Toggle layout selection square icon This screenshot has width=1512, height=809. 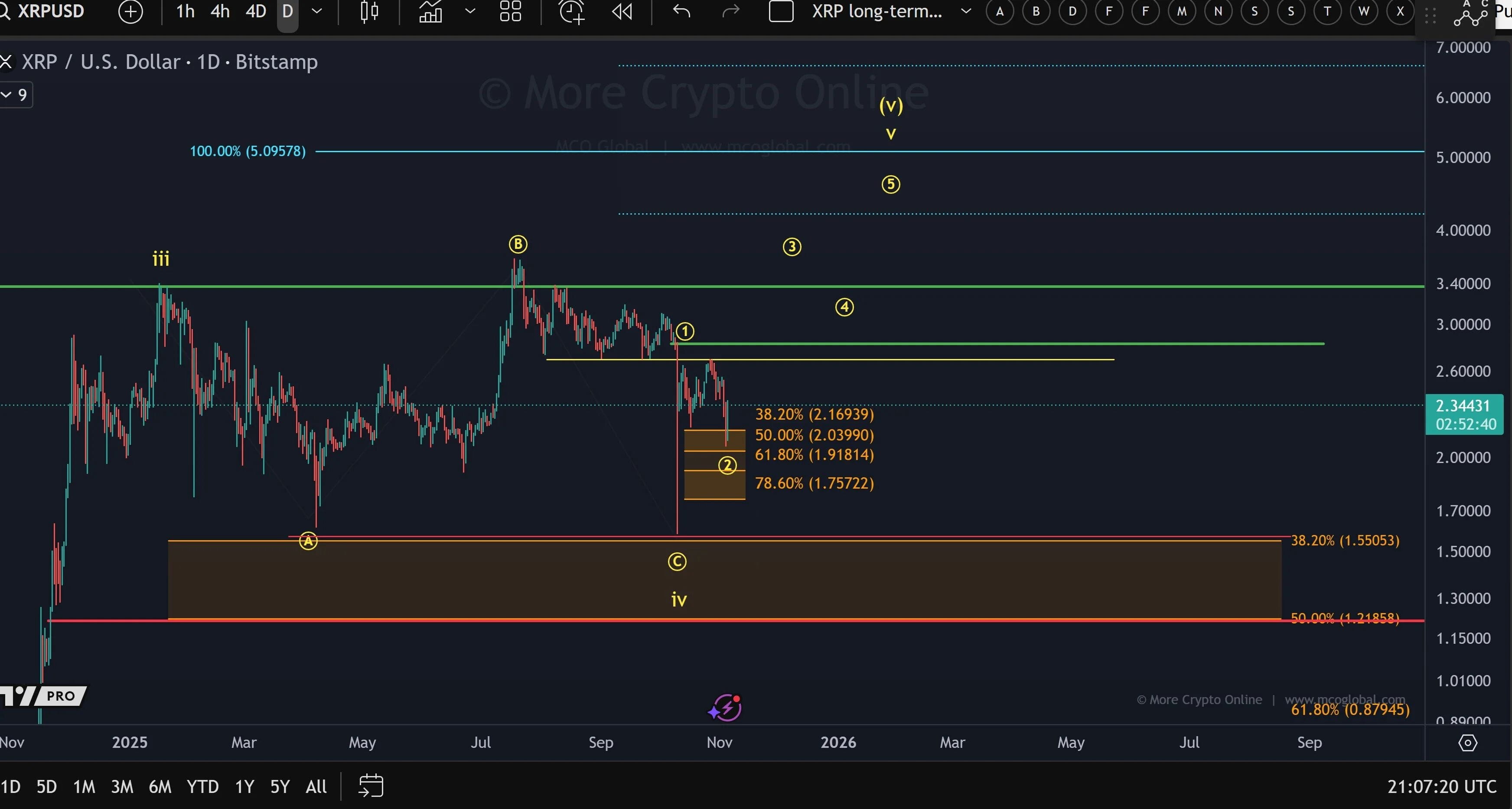coord(781,11)
